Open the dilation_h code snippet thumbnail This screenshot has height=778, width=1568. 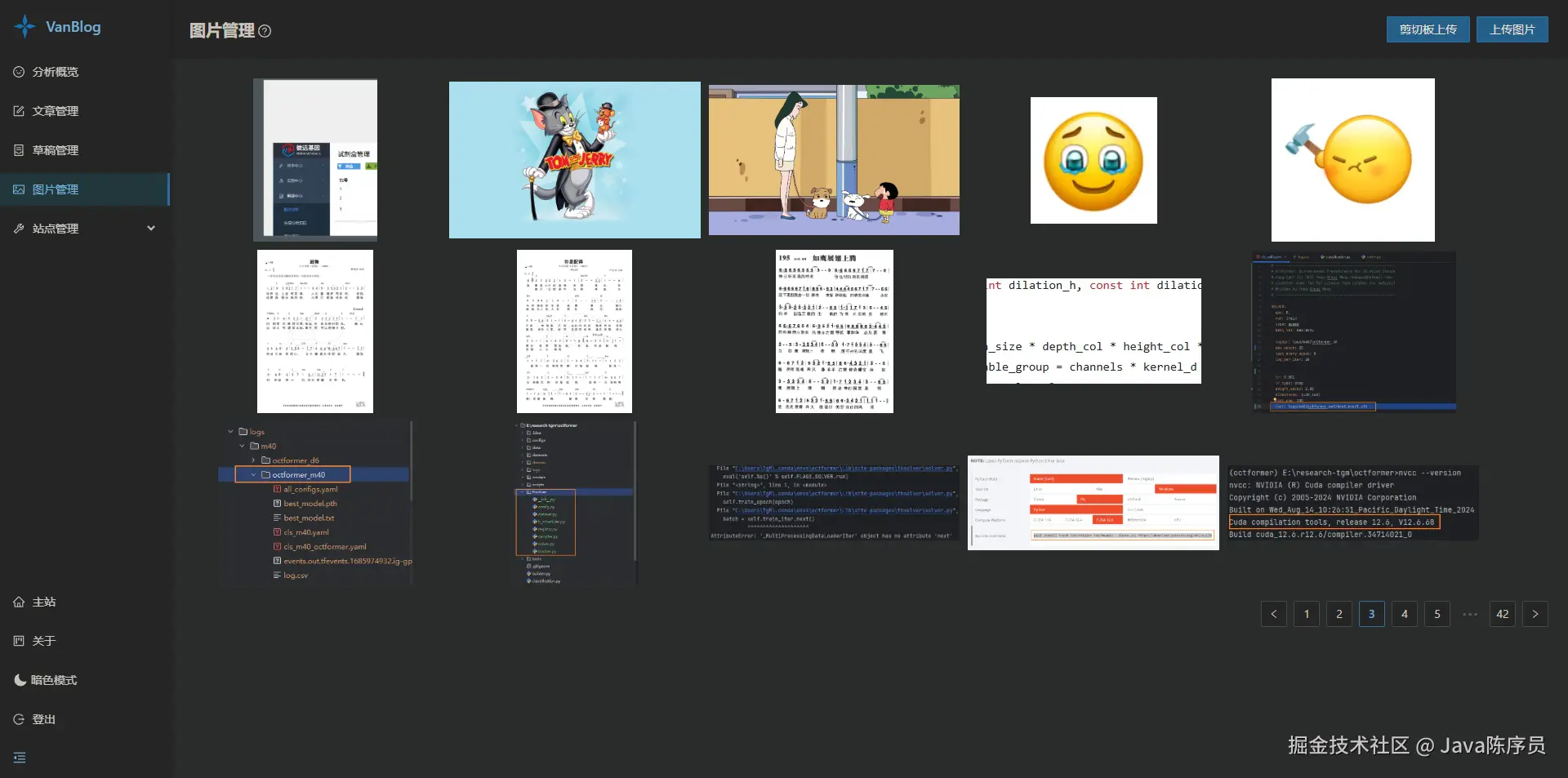point(1094,331)
